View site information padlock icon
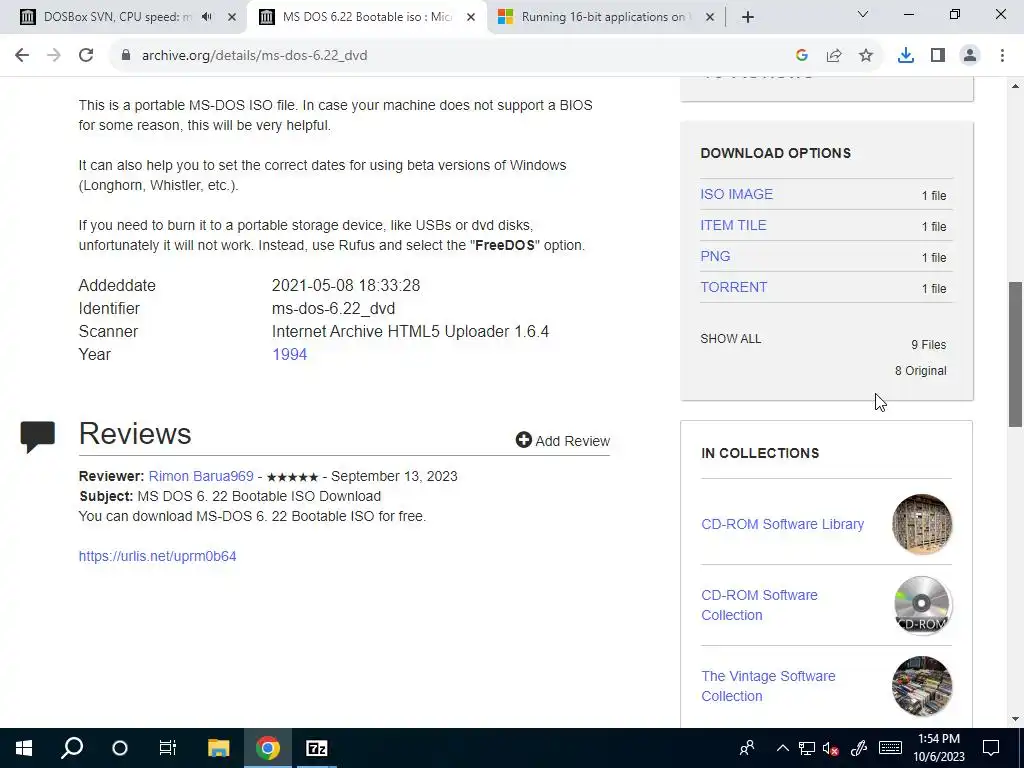1024x768 pixels. pyautogui.click(x=125, y=56)
